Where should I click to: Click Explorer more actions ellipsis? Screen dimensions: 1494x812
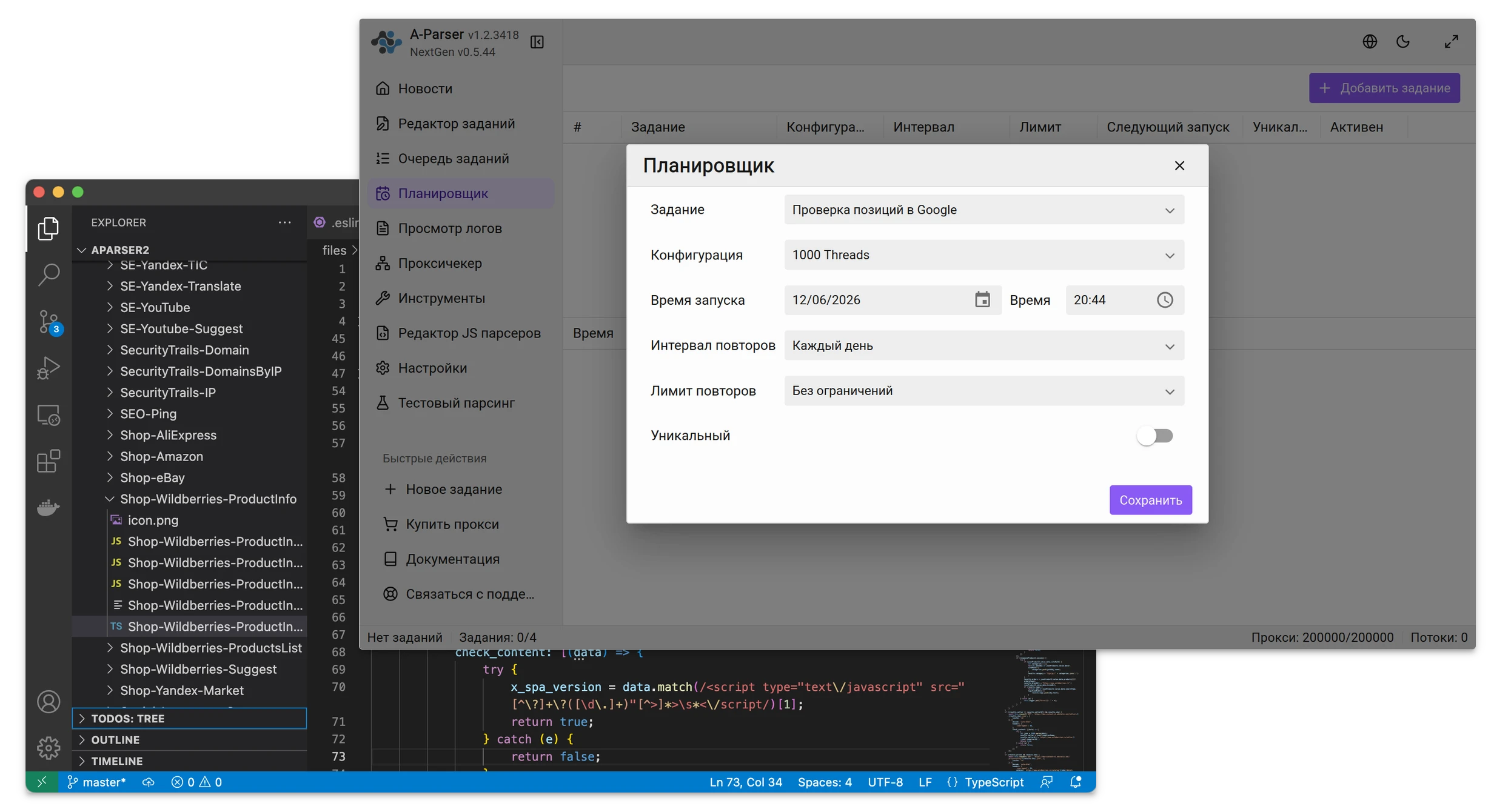[284, 222]
